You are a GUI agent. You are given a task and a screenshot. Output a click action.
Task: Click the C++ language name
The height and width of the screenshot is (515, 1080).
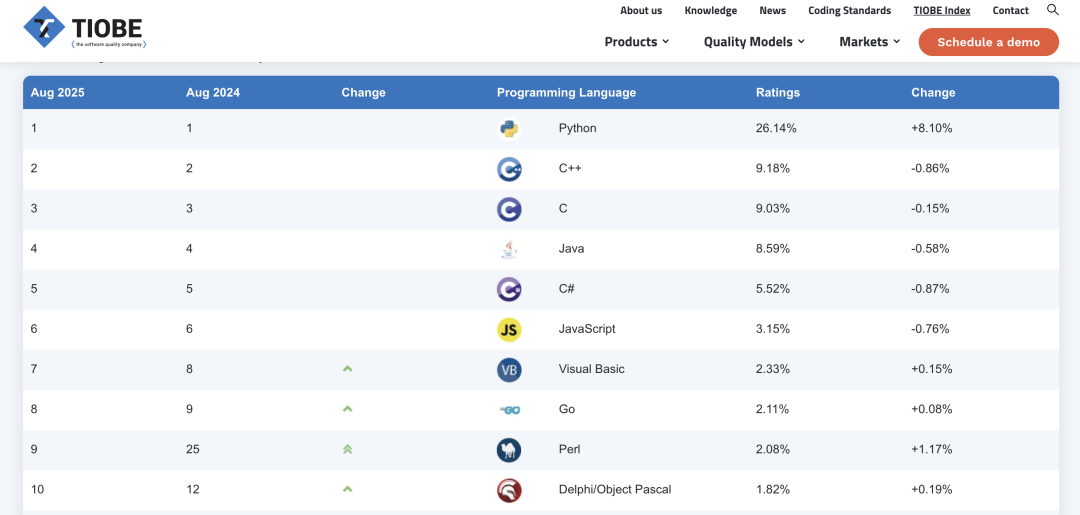click(x=570, y=168)
